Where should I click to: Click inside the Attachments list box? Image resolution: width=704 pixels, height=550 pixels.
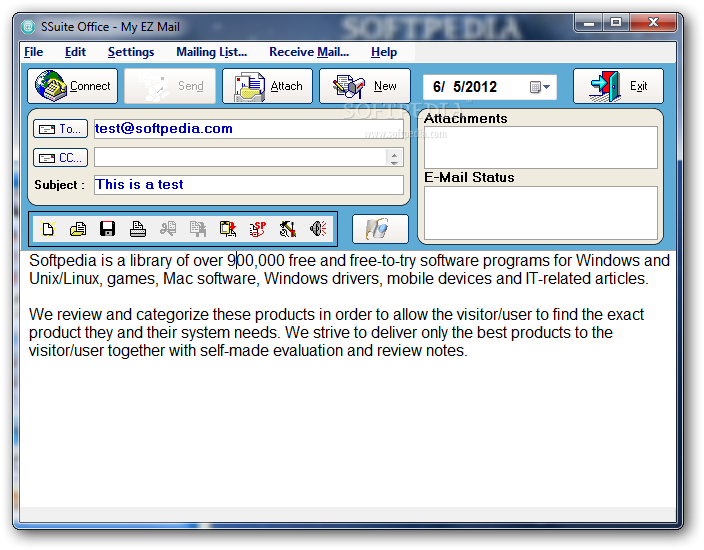pyautogui.click(x=541, y=148)
